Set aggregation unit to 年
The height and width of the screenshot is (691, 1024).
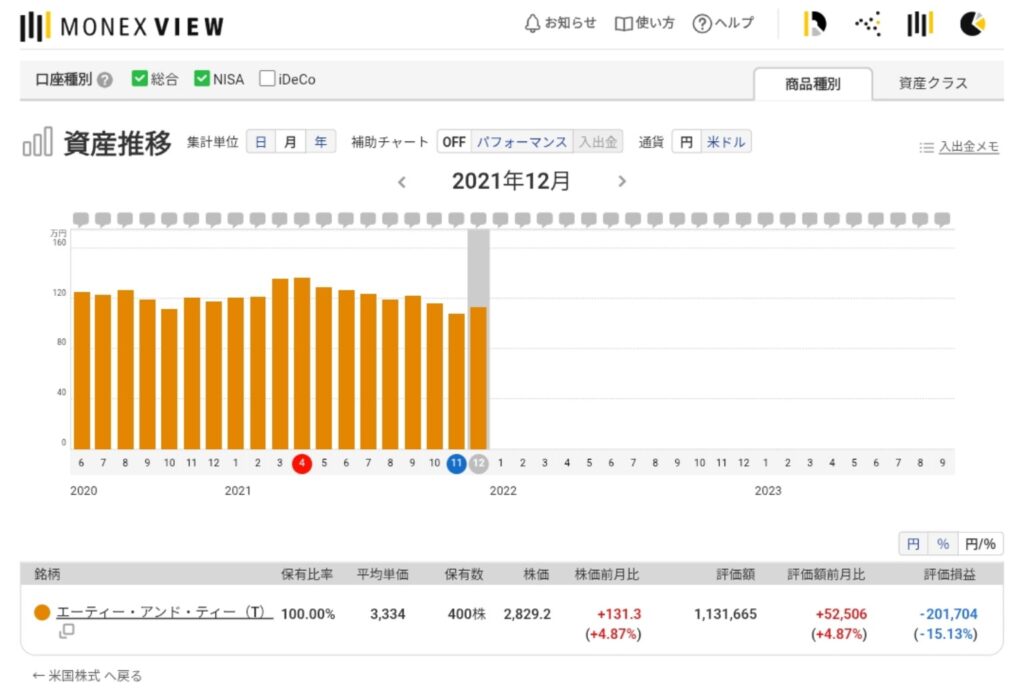pos(320,142)
